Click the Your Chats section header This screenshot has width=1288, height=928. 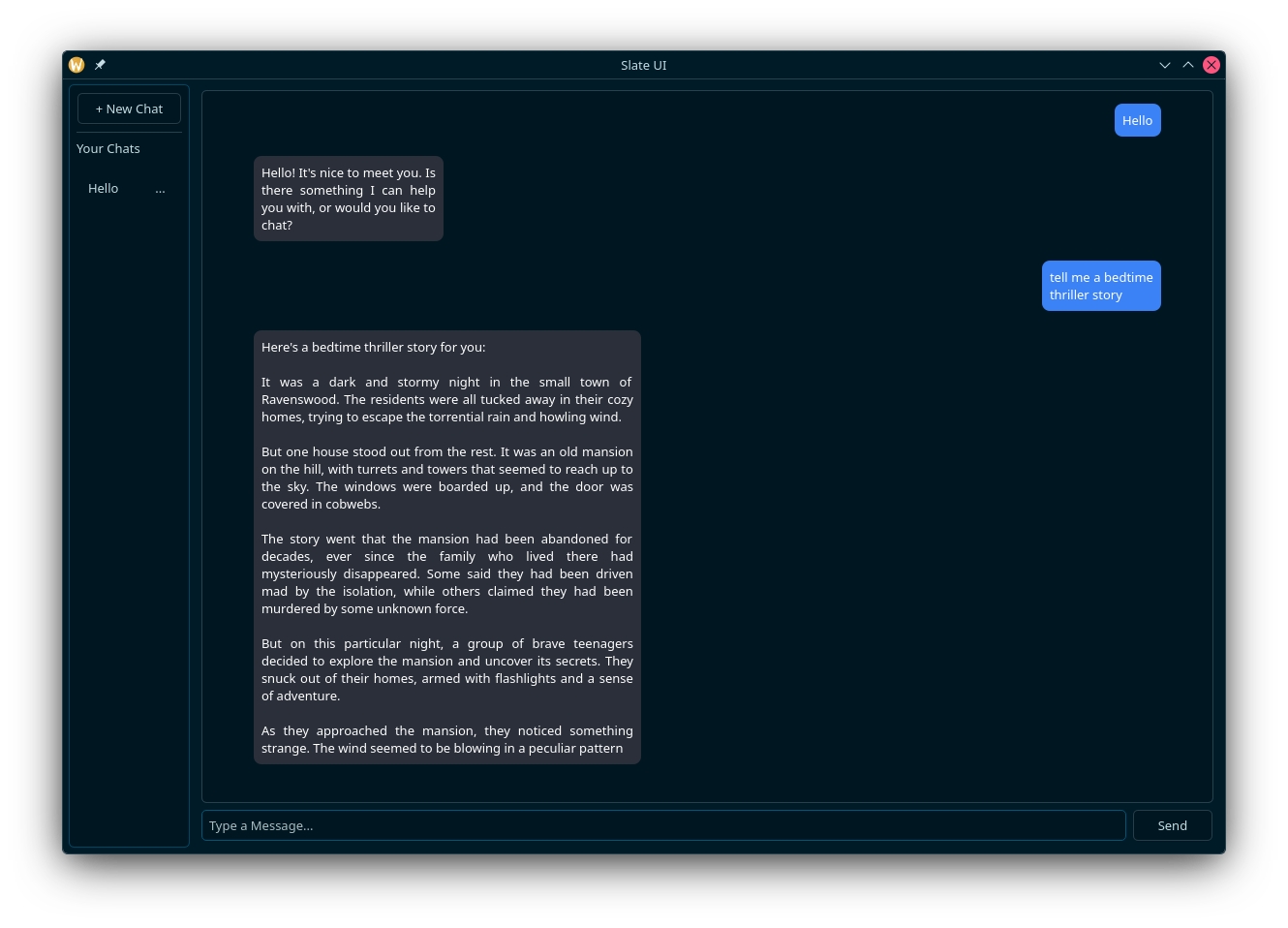coord(107,148)
